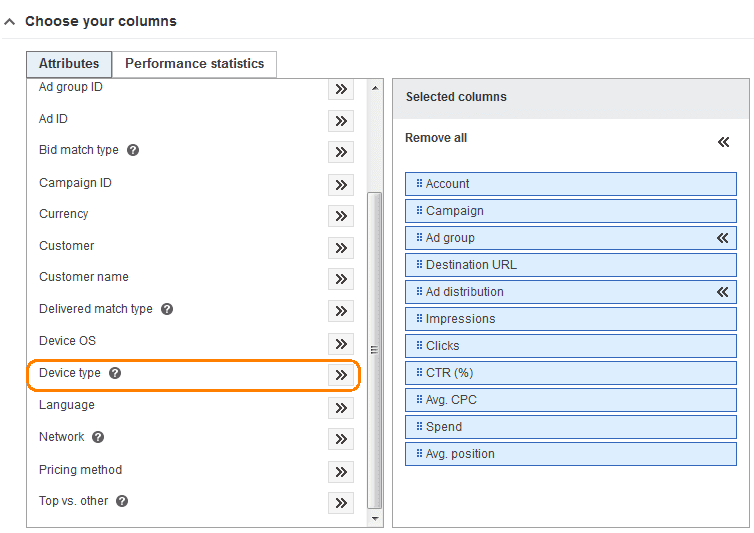Remove Ad distribution from selected columns

point(722,292)
